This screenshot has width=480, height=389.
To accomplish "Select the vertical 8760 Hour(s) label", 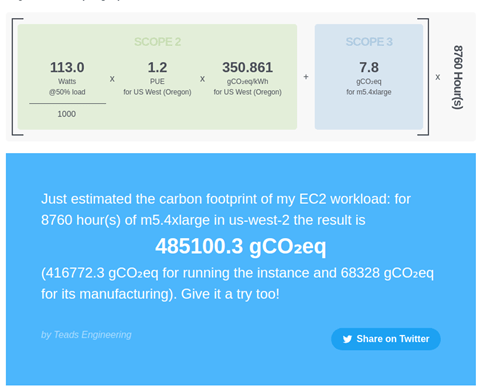I will click(458, 77).
